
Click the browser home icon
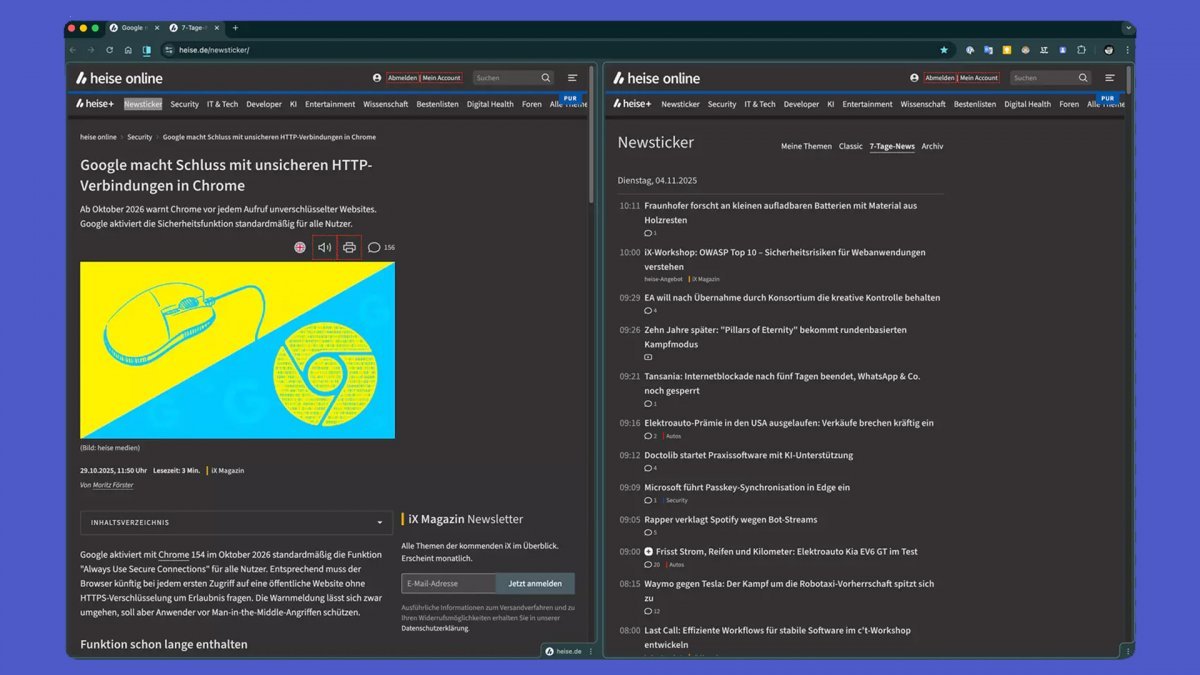click(x=128, y=50)
